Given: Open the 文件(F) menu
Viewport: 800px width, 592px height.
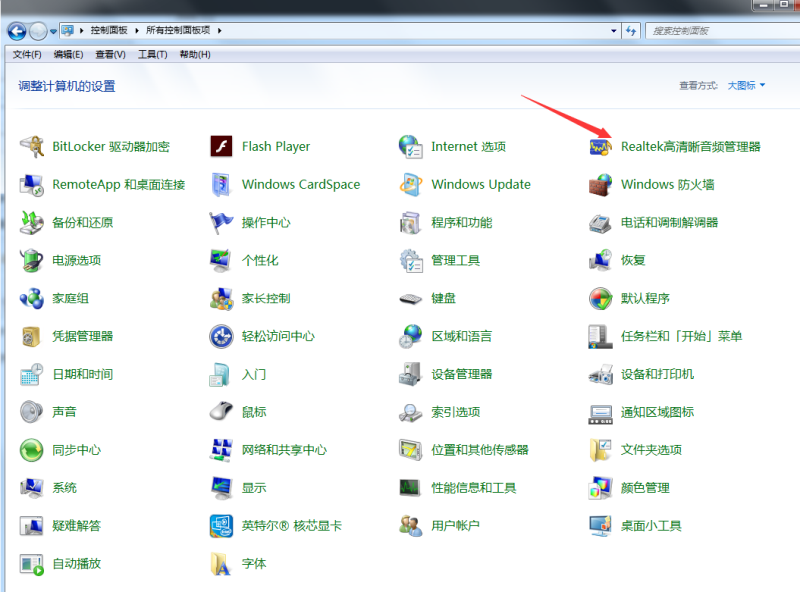Looking at the screenshot, I should (x=27, y=54).
